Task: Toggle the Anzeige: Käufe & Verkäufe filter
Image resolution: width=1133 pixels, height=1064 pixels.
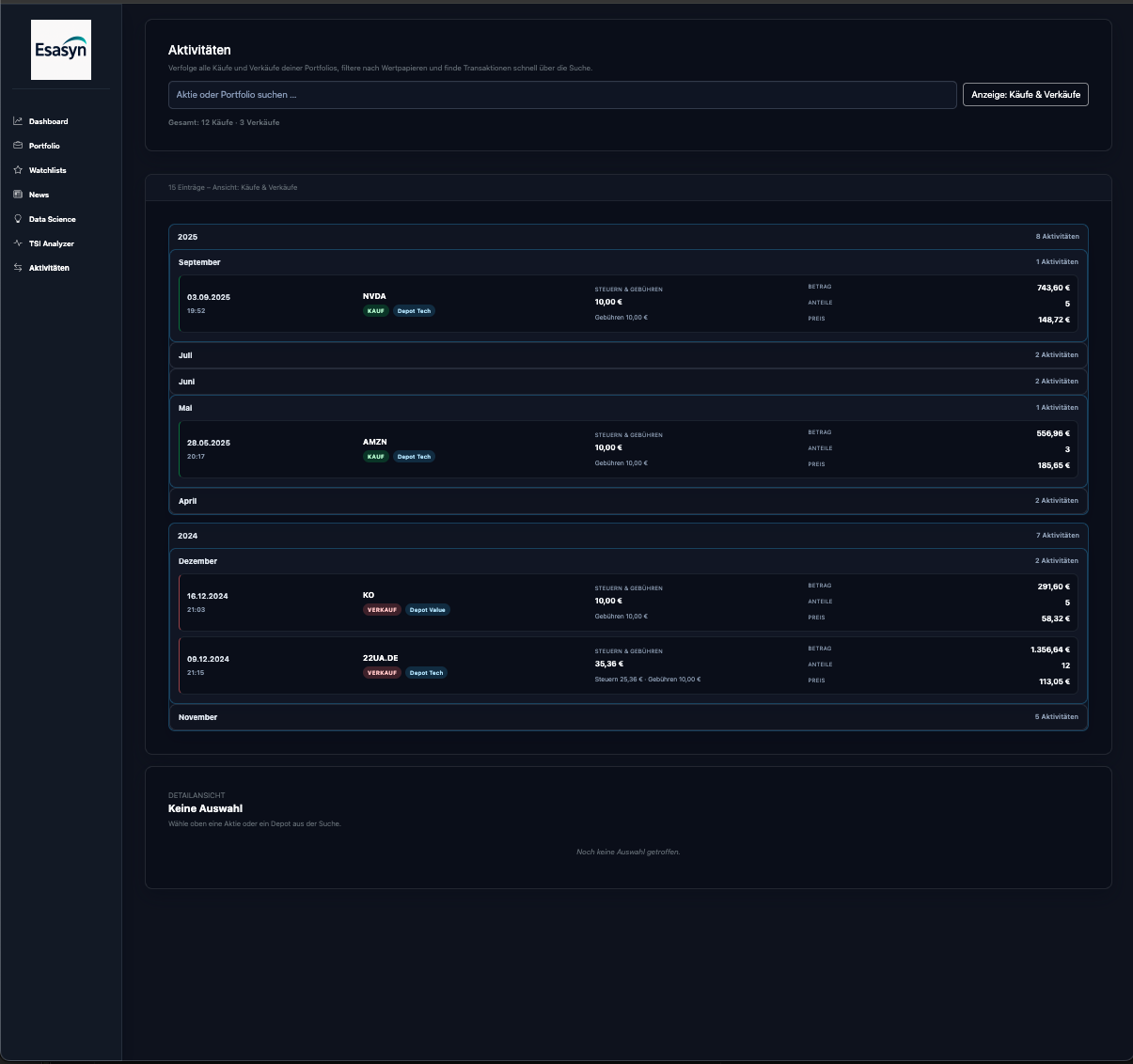Action: (x=1025, y=95)
